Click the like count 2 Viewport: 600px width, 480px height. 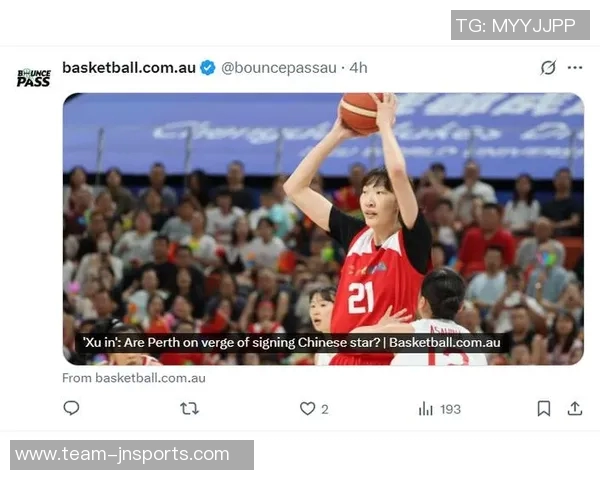(325, 410)
